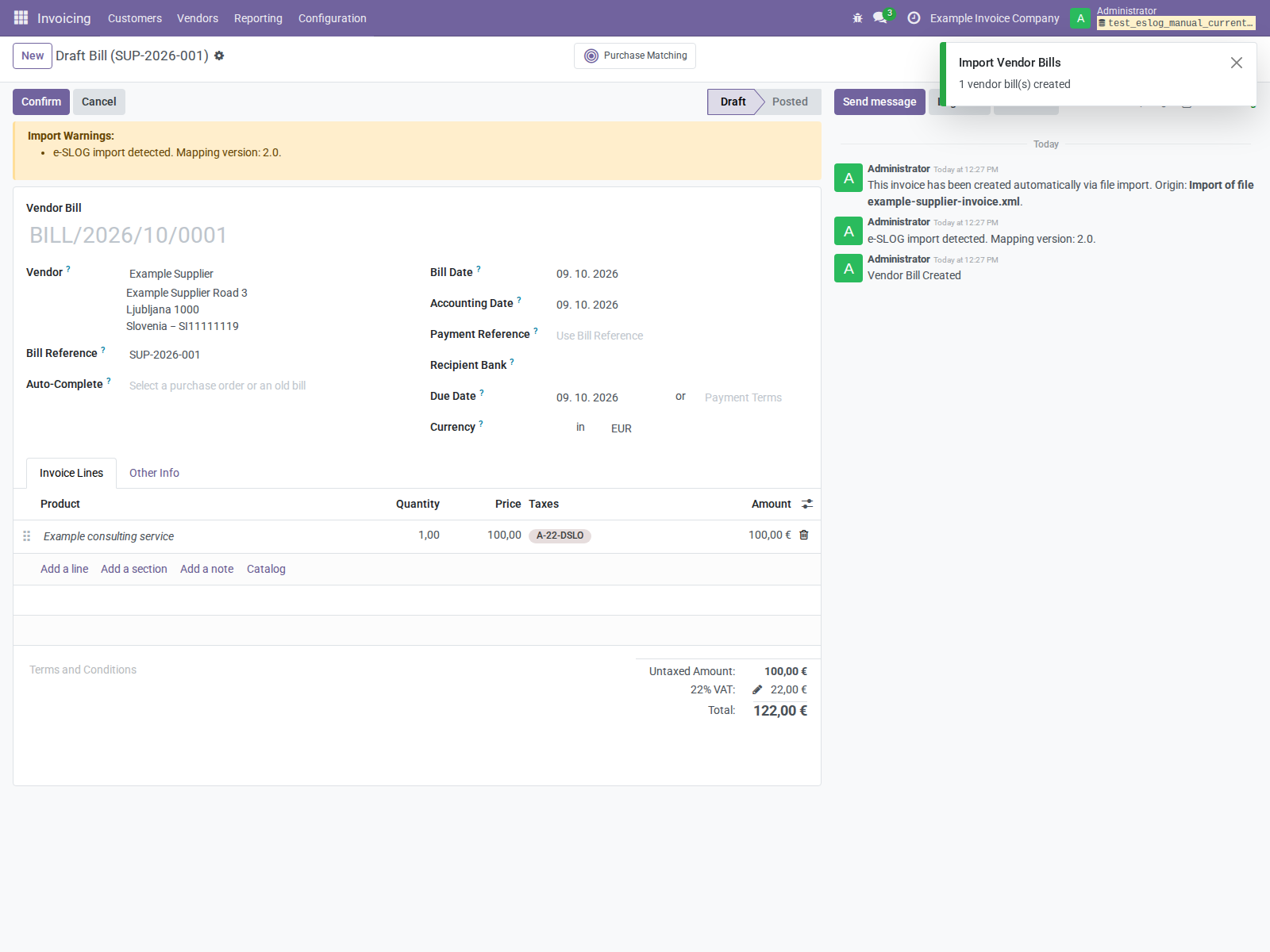Open the Configuration menu
Viewport: 1270px width, 952px height.
[333, 17]
